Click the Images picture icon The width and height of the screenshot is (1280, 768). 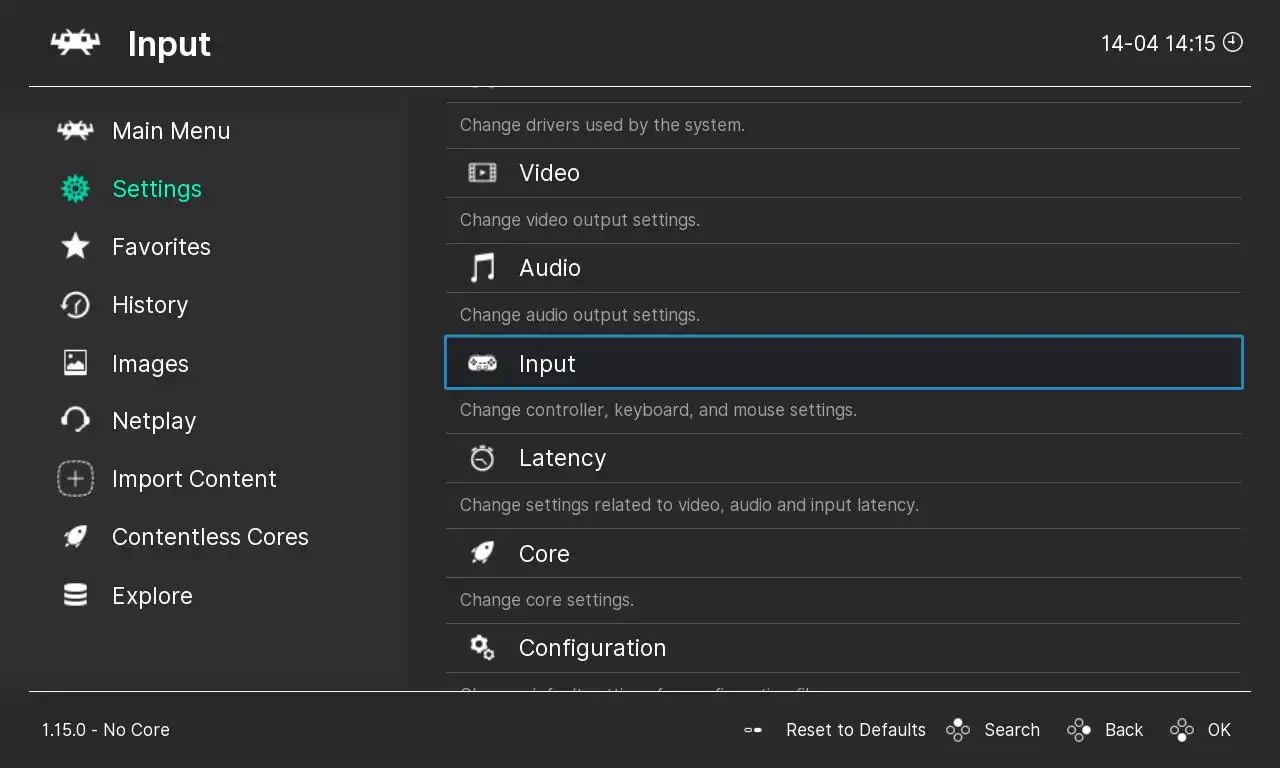76,363
